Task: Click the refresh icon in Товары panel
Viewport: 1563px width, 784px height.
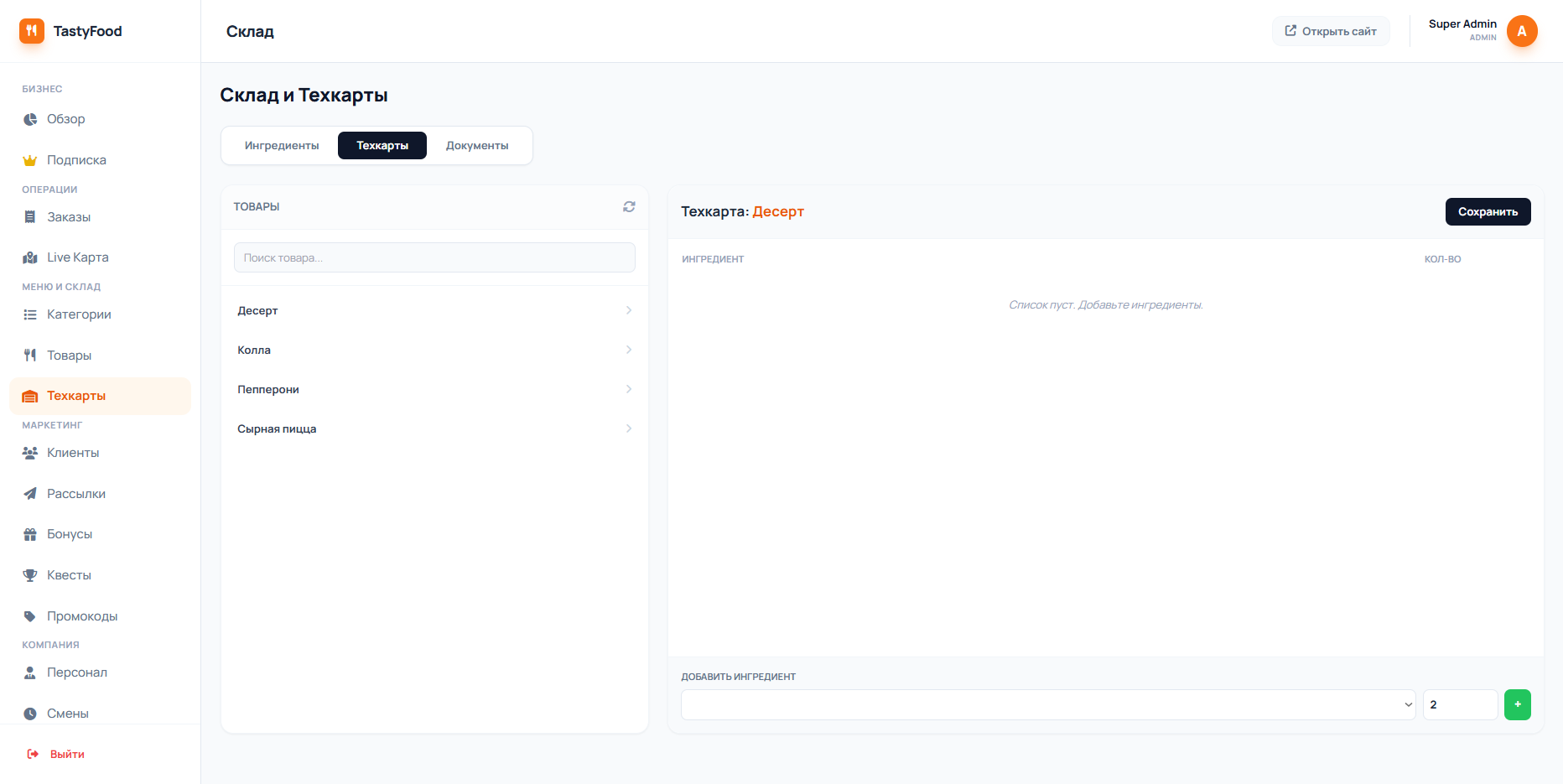Action: coord(629,206)
